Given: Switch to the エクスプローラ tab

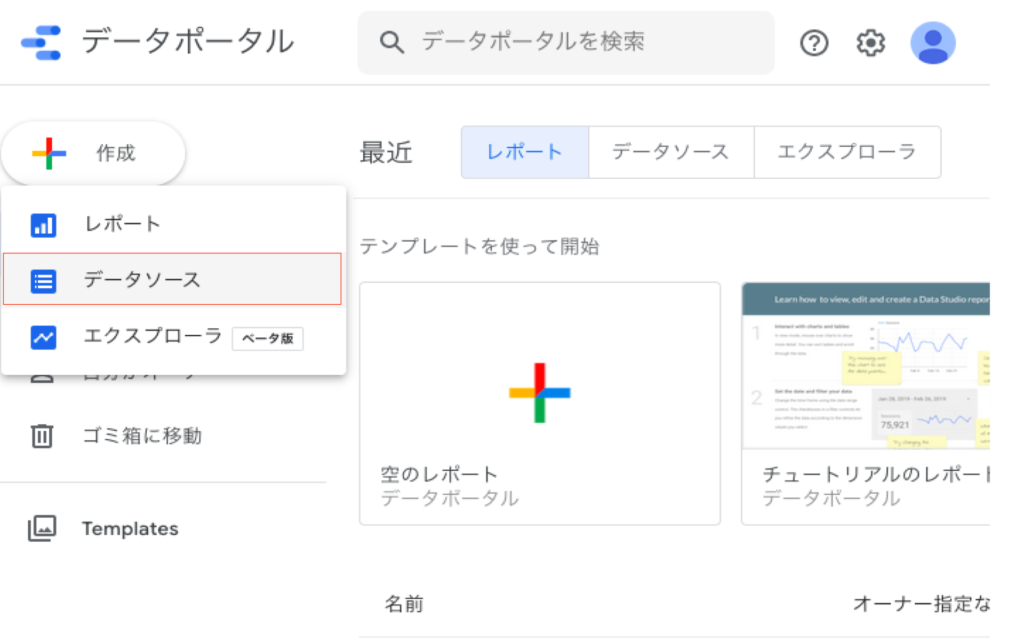Looking at the screenshot, I should pos(846,152).
